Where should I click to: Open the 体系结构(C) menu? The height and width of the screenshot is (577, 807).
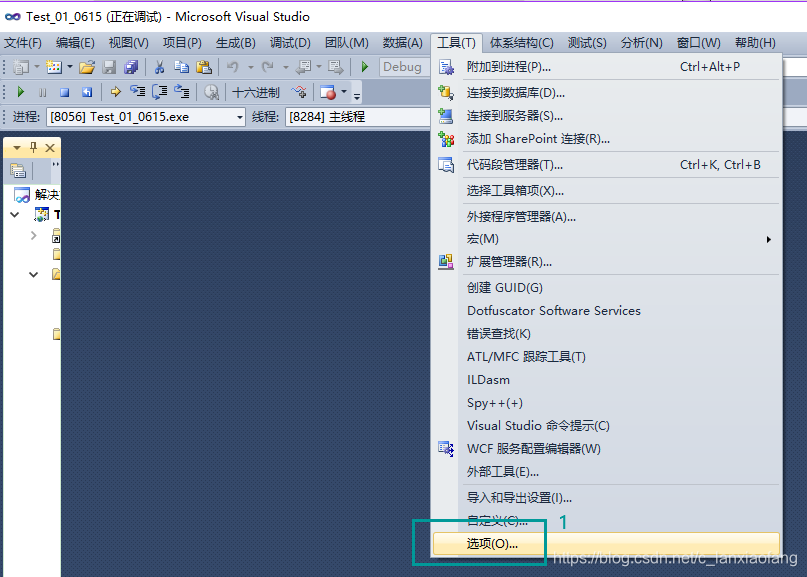pos(521,43)
